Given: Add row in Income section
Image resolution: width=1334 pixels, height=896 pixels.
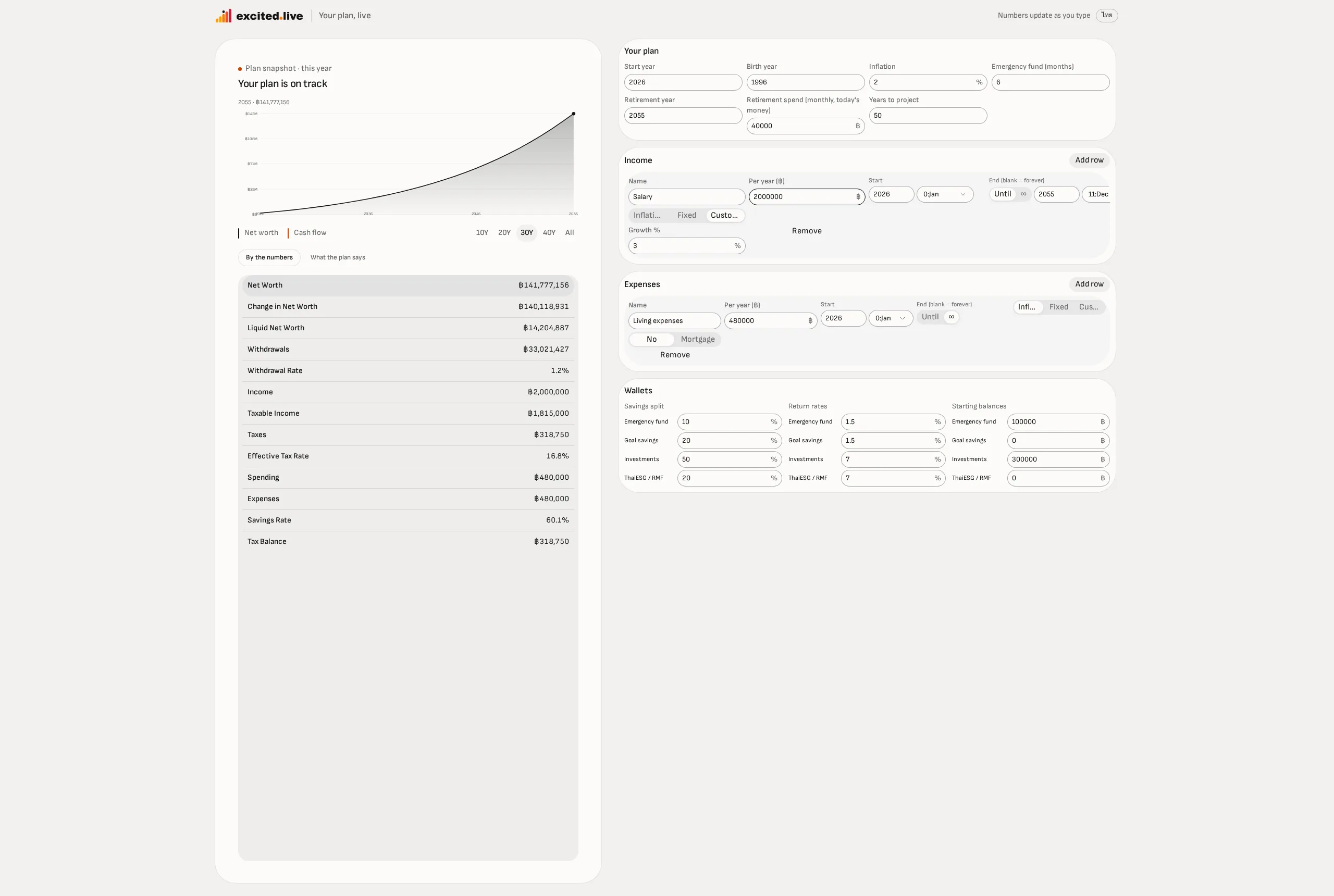Looking at the screenshot, I should tap(1089, 160).
